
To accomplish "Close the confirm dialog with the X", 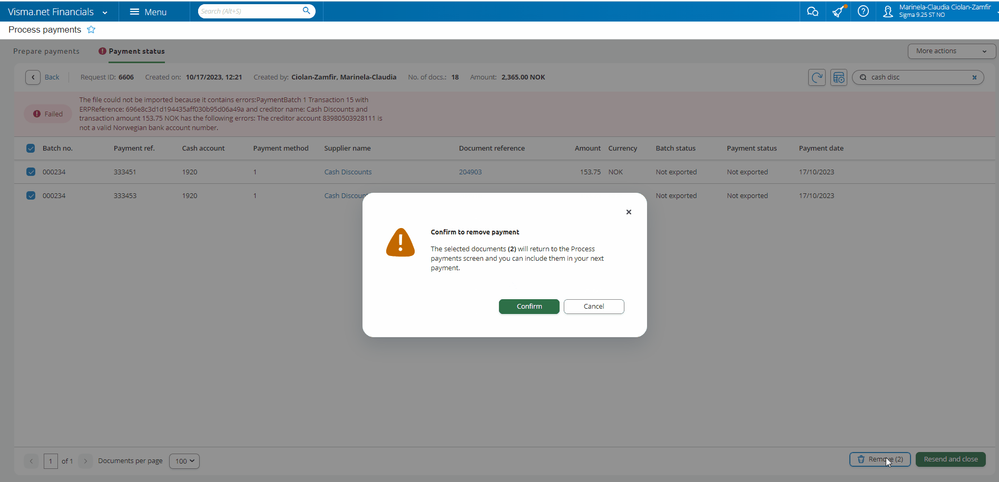I will pyautogui.click(x=628, y=212).
